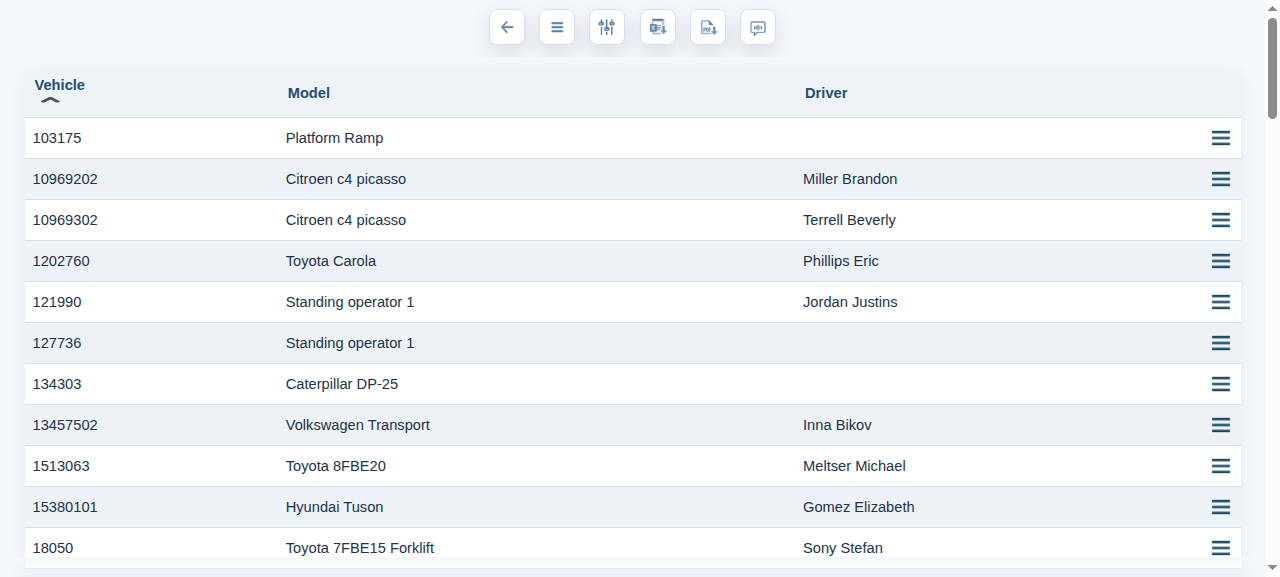The height and width of the screenshot is (577, 1280).
Task: Open row menu for Terrell Beverly
Action: click(1221, 220)
